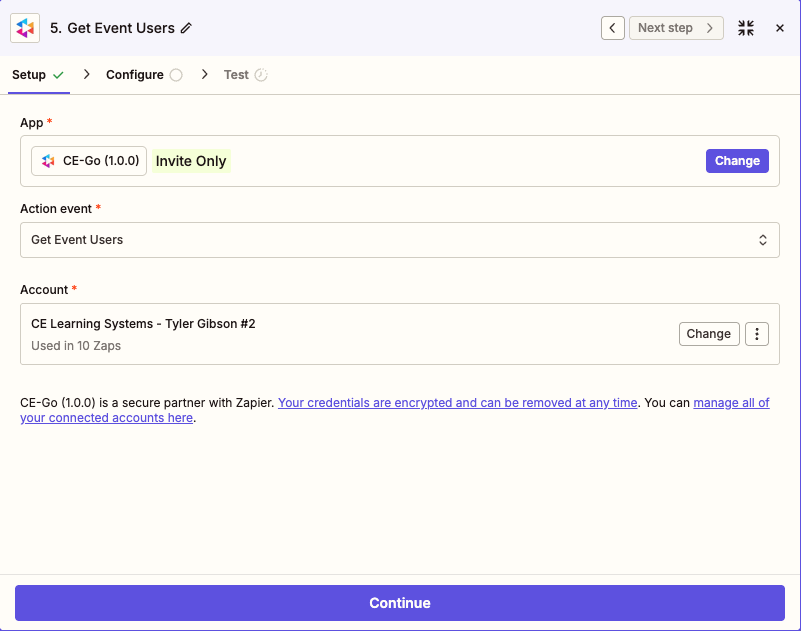Image resolution: width=801 pixels, height=631 pixels.
Task: Click the chevron between Configure and Test
Action: (x=204, y=75)
